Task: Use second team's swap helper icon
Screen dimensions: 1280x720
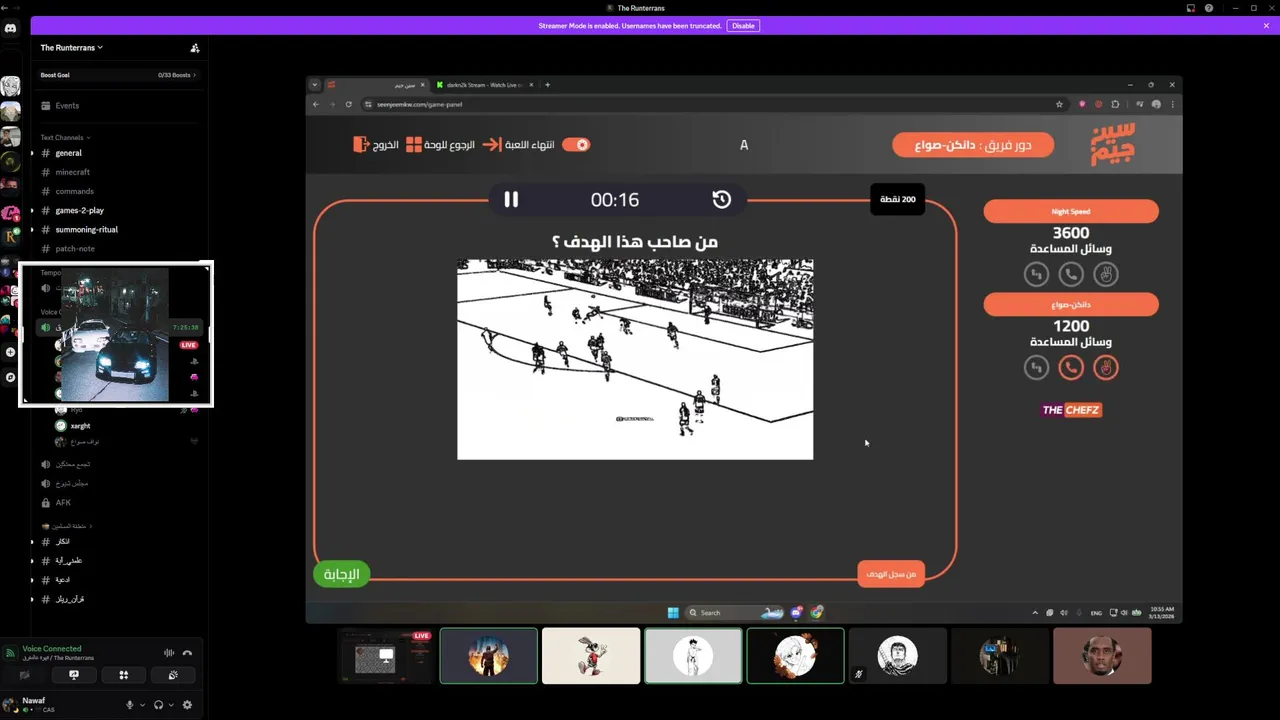Action: pyautogui.click(x=1036, y=368)
